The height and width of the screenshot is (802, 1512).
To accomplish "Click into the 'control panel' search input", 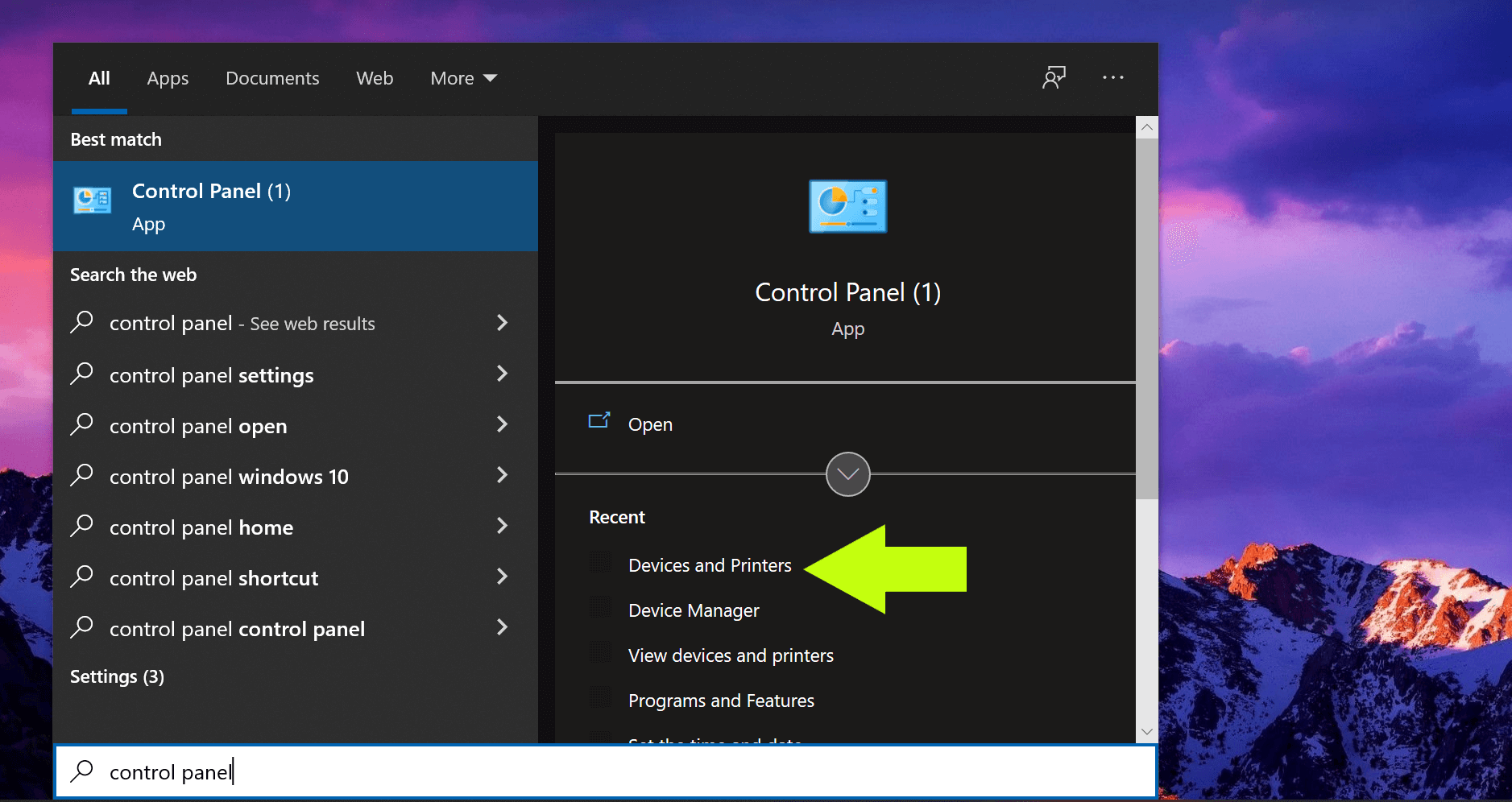I will [x=606, y=771].
